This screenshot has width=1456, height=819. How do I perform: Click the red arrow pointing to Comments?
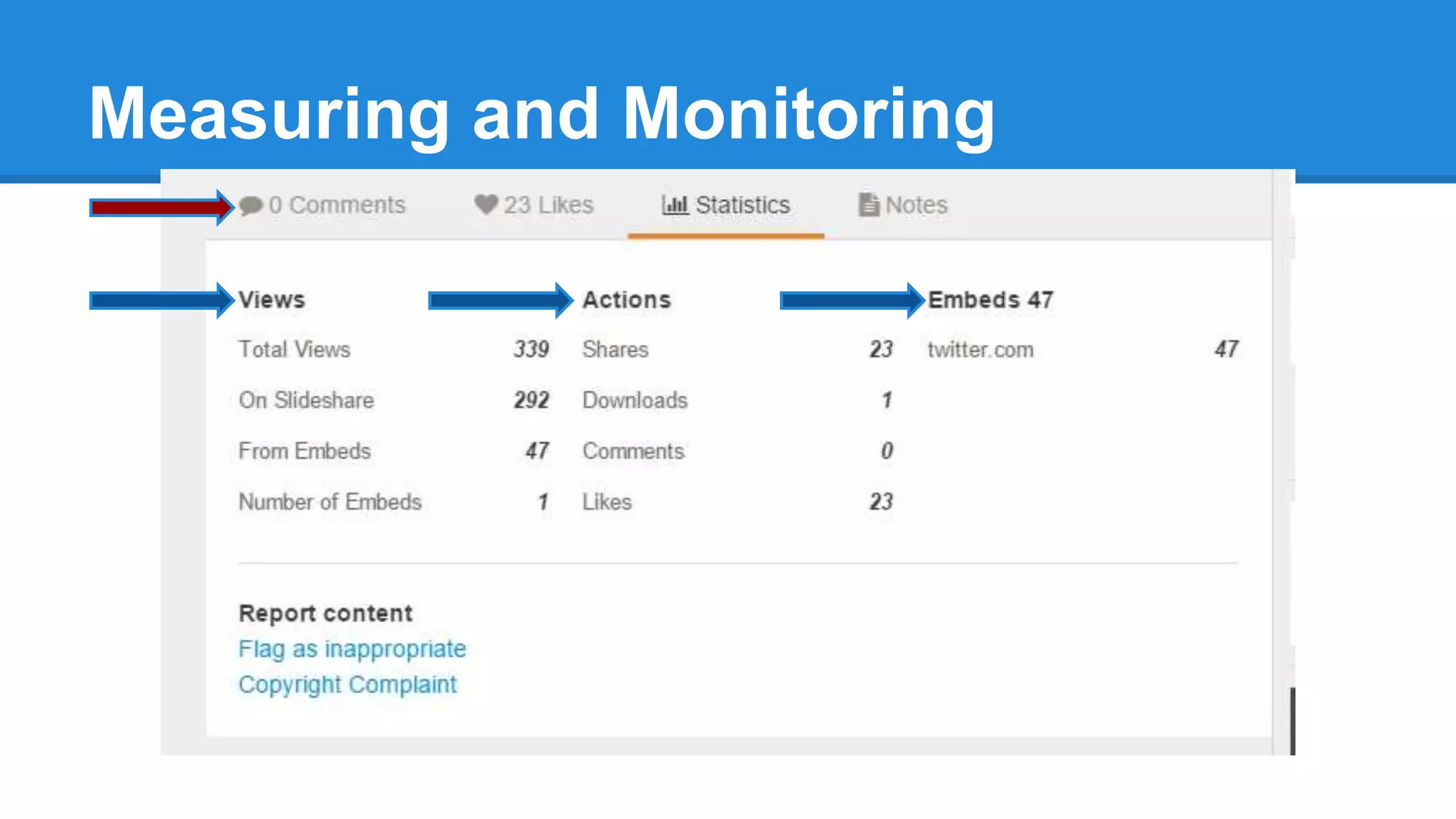[x=161, y=208]
